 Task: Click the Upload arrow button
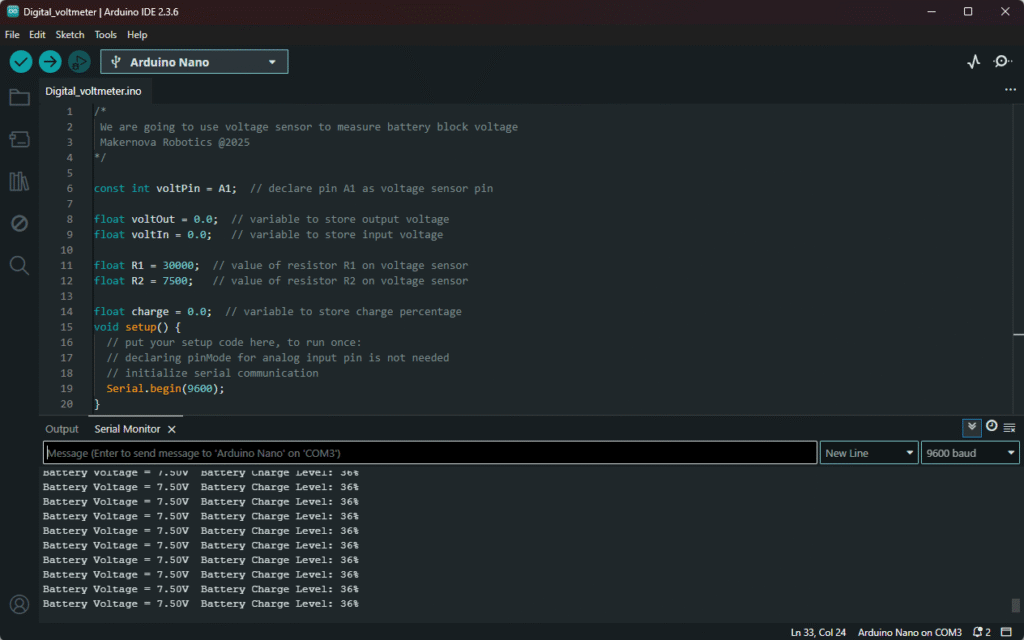[x=50, y=62]
